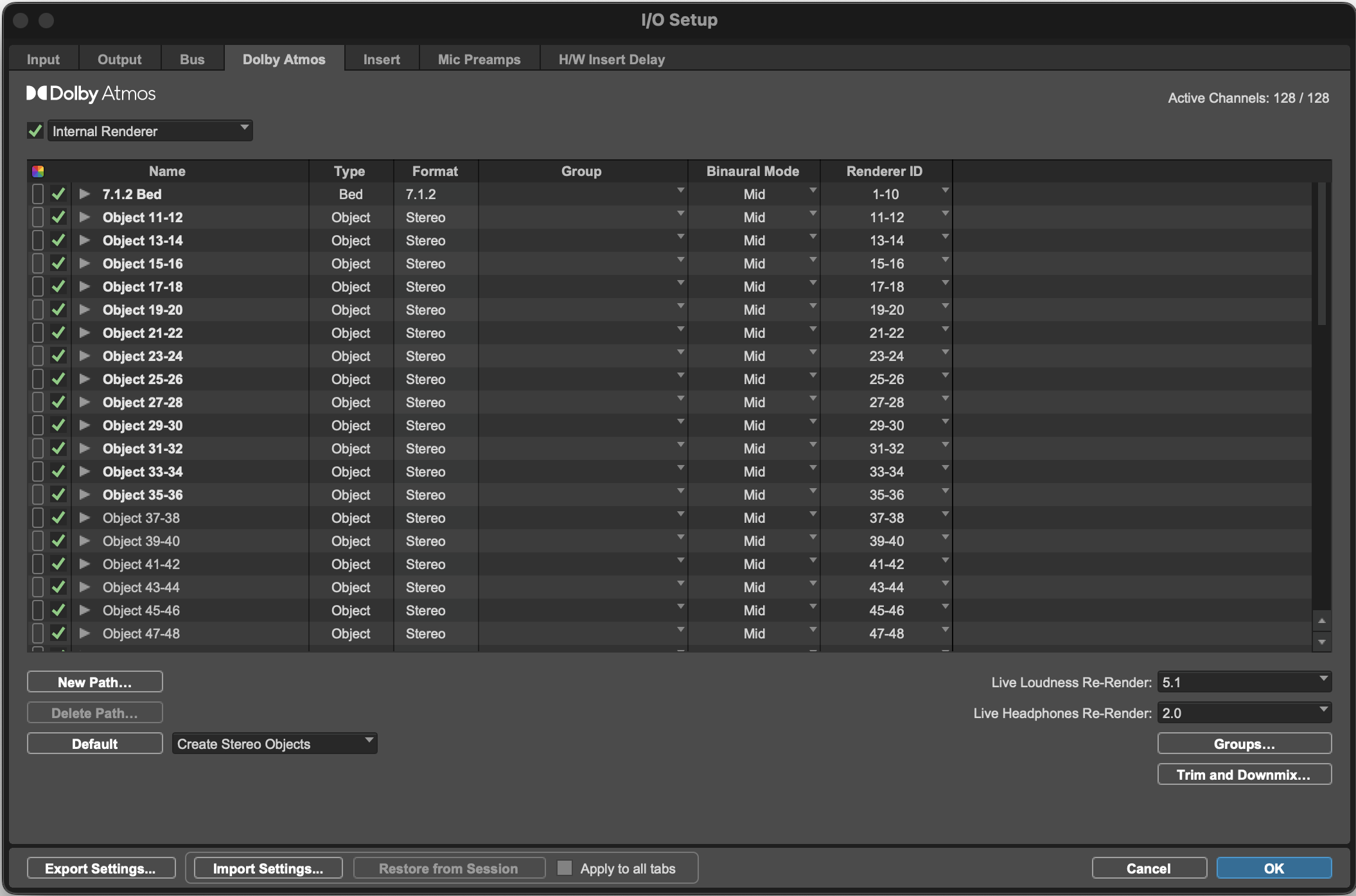The width and height of the screenshot is (1356, 896).
Task: Confirm with the OK button
Action: [1274, 868]
